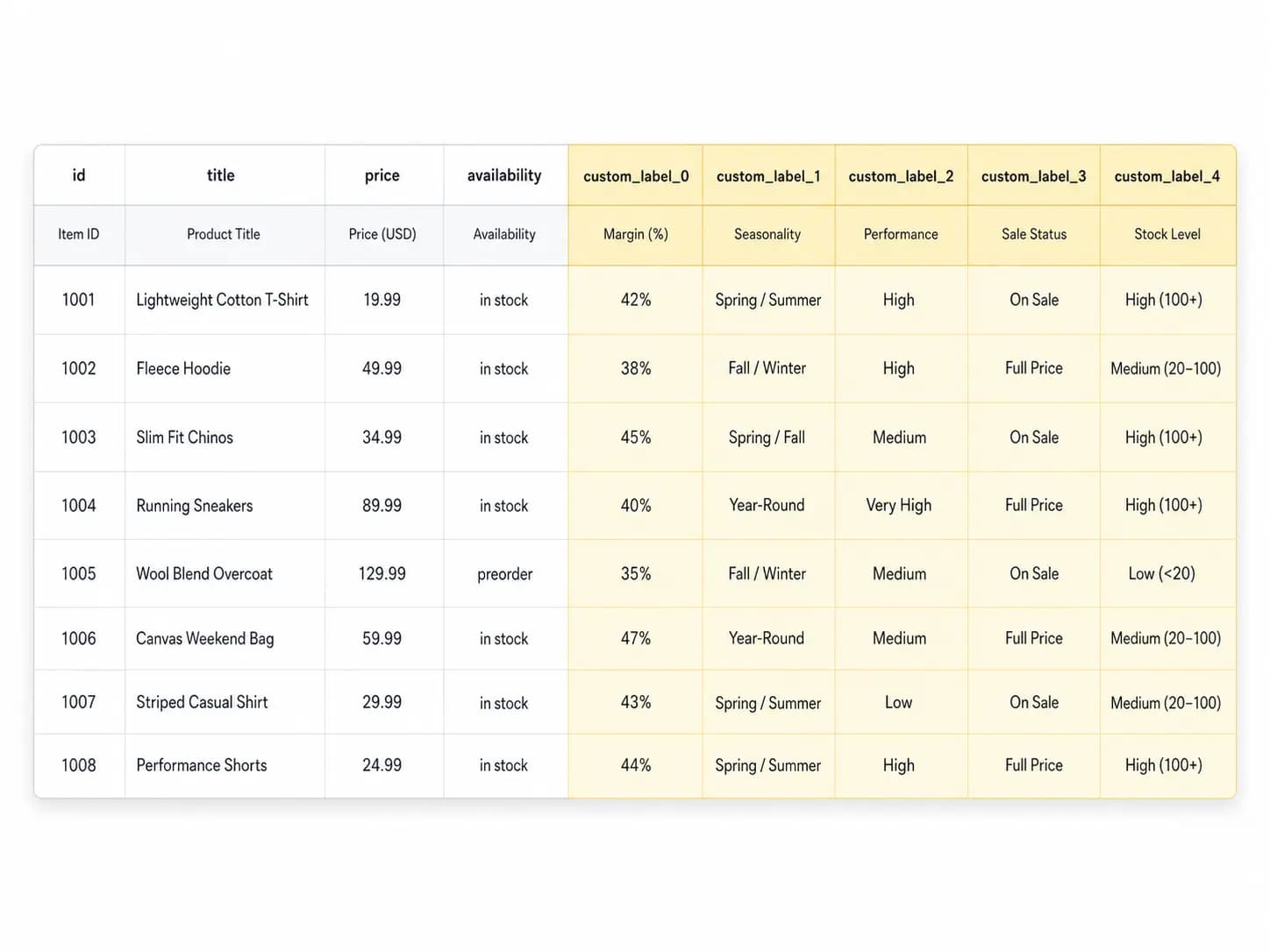Click item ID 1008
1270x952 pixels.
click(x=78, y=765)
